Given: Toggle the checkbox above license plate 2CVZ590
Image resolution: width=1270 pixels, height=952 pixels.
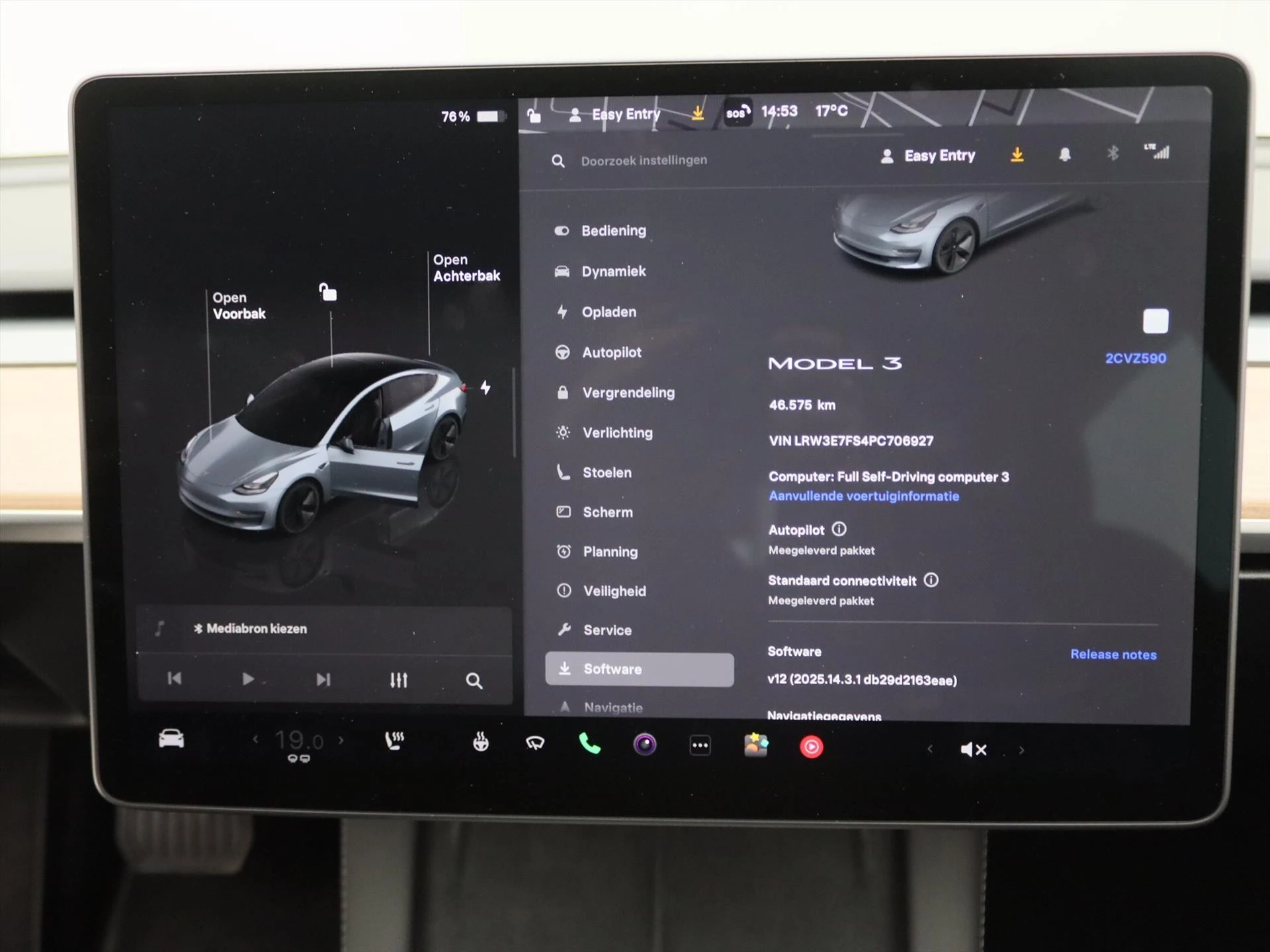Looking at the screenshot, I should coord(1157,321).
